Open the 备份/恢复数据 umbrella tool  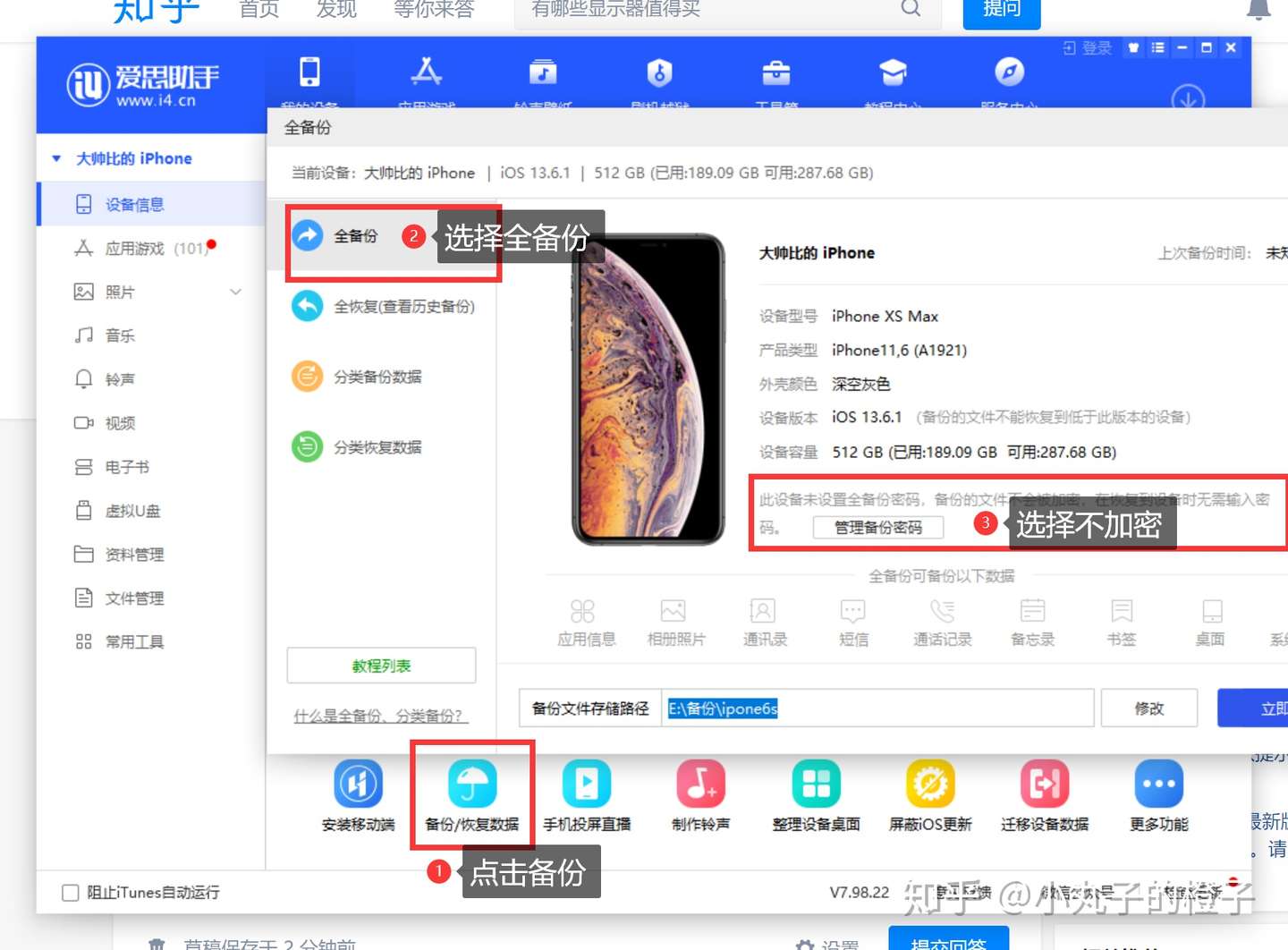472,784
